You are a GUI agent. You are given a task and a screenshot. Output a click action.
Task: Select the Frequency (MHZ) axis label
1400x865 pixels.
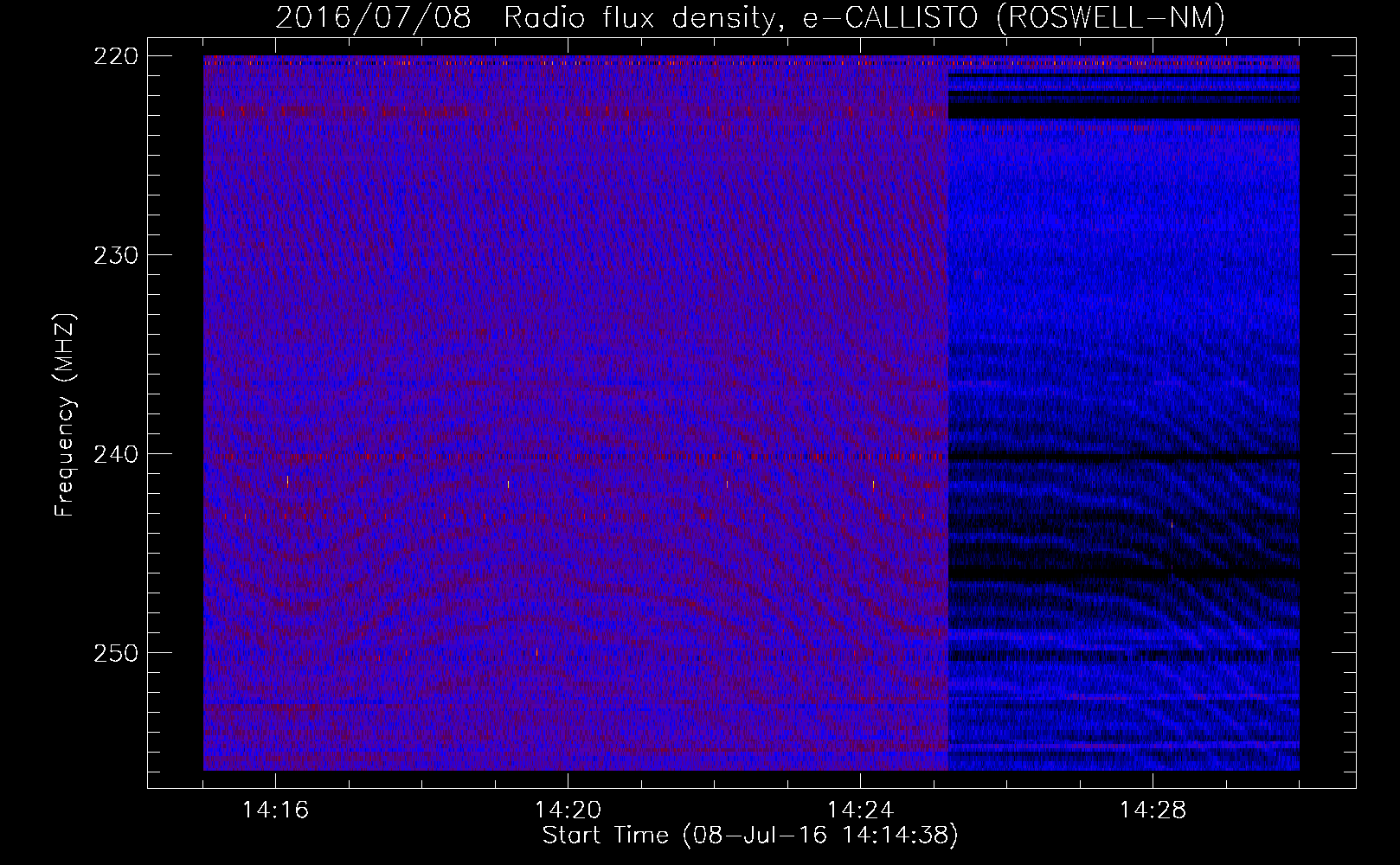click(65, 414)
